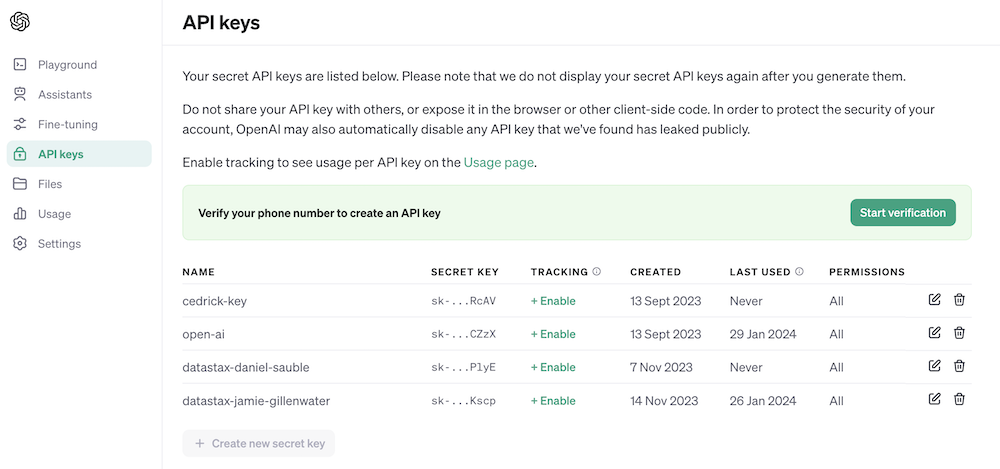This screenshot has width=1000, height=469.
Task: Edit the datastax-jamie-gillenwater key
Action: click(x=934, y=399)
